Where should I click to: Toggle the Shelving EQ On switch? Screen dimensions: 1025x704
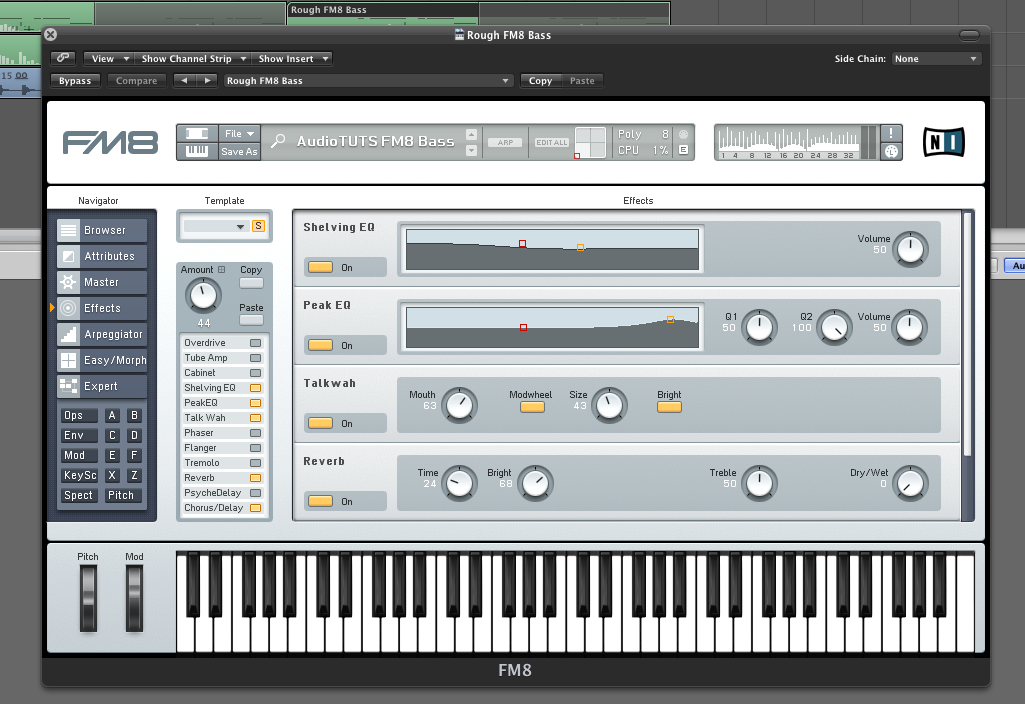pos(320,267)
